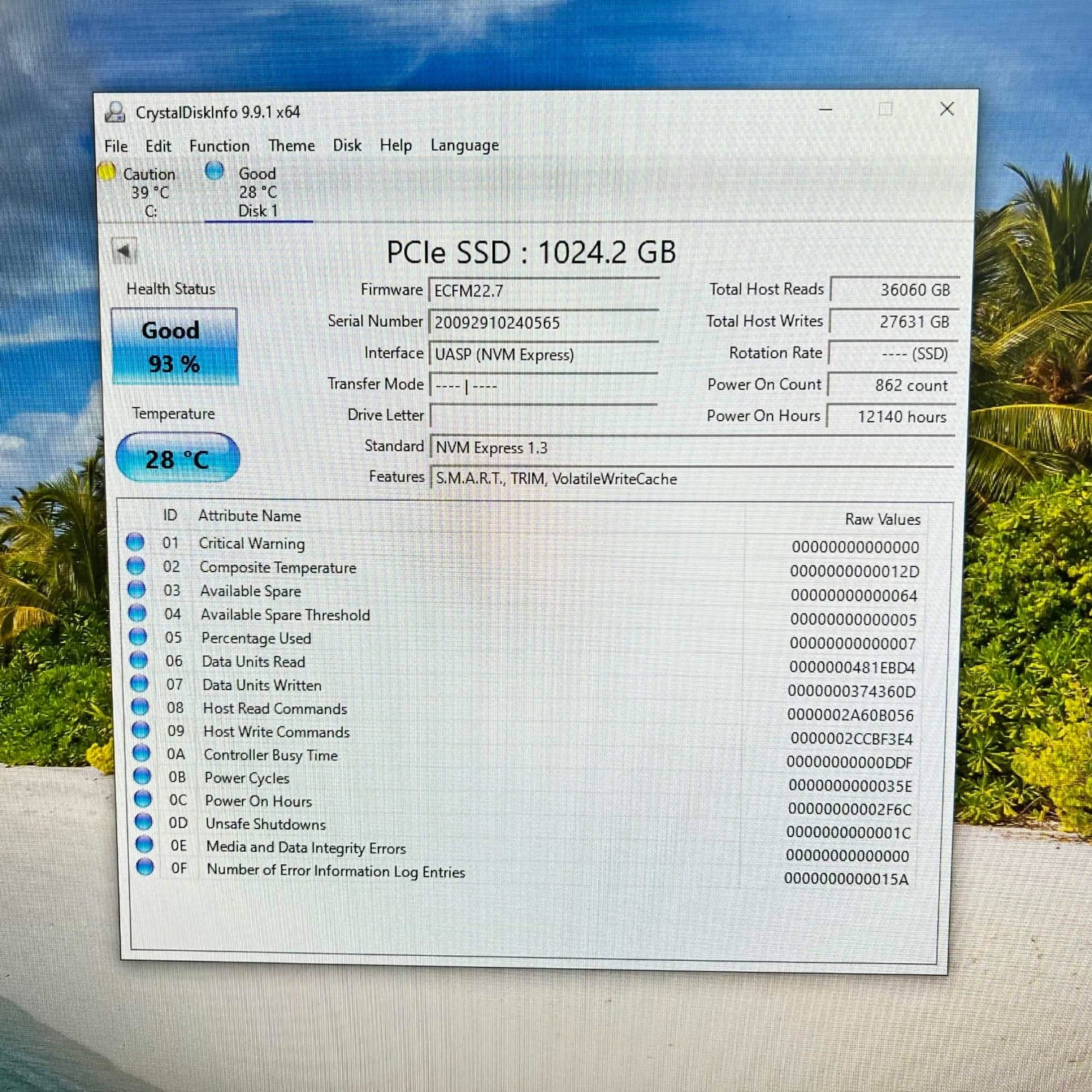Viewport: 1092px width, 1092px height.
Task: Open the Disk menu
Action: pos(347,145)
